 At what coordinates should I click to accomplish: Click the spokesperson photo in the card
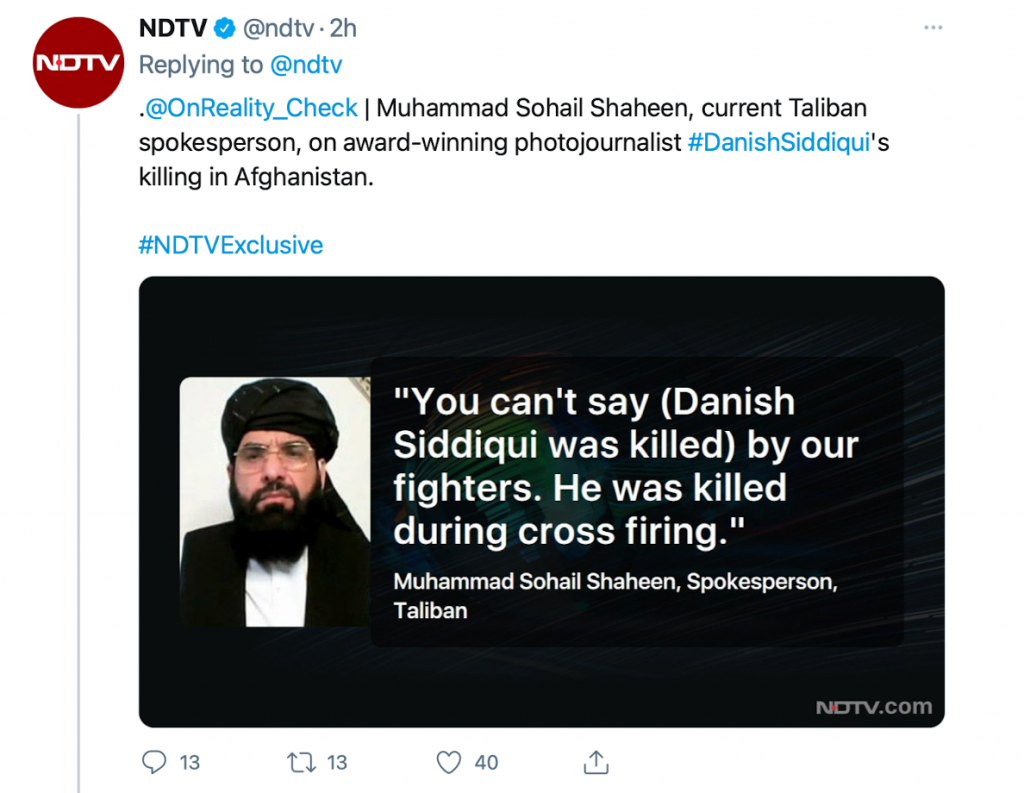click(x=275, y=502)
